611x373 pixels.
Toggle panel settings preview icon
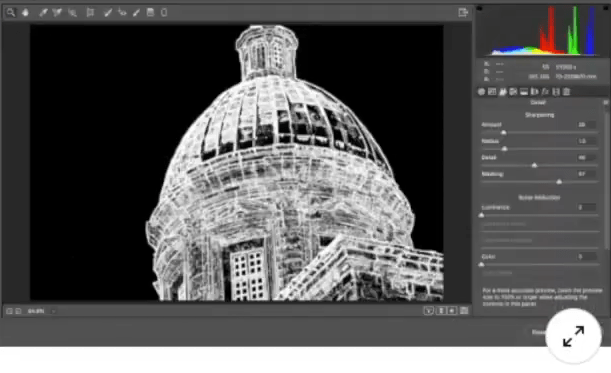point(464,311)
